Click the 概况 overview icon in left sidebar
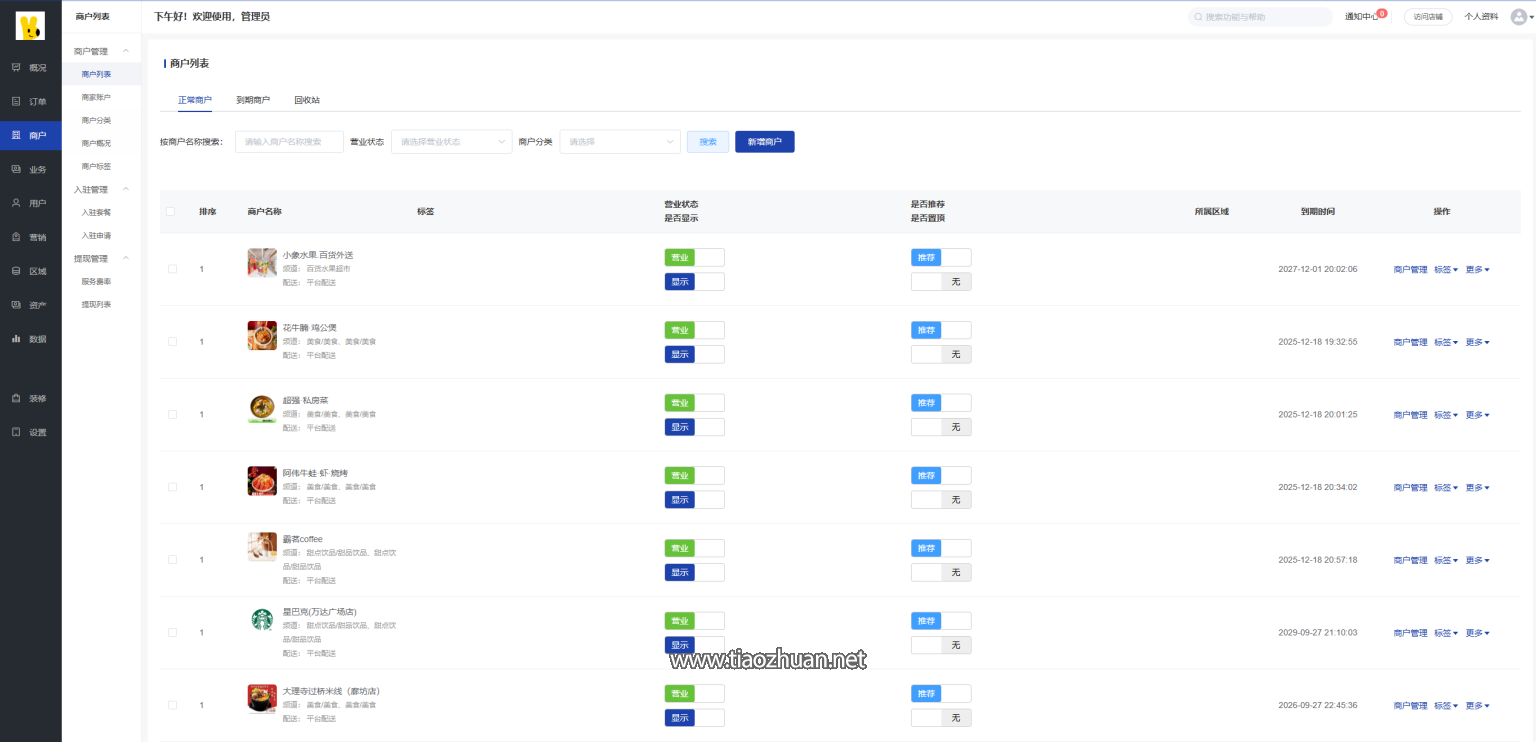 pos(16,68)
